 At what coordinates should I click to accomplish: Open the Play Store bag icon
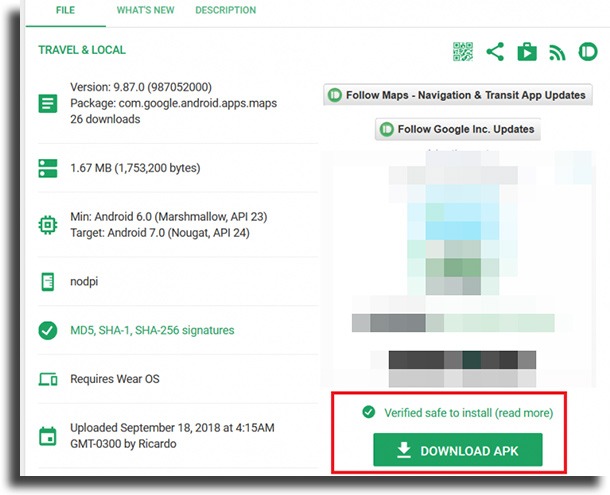527,52
